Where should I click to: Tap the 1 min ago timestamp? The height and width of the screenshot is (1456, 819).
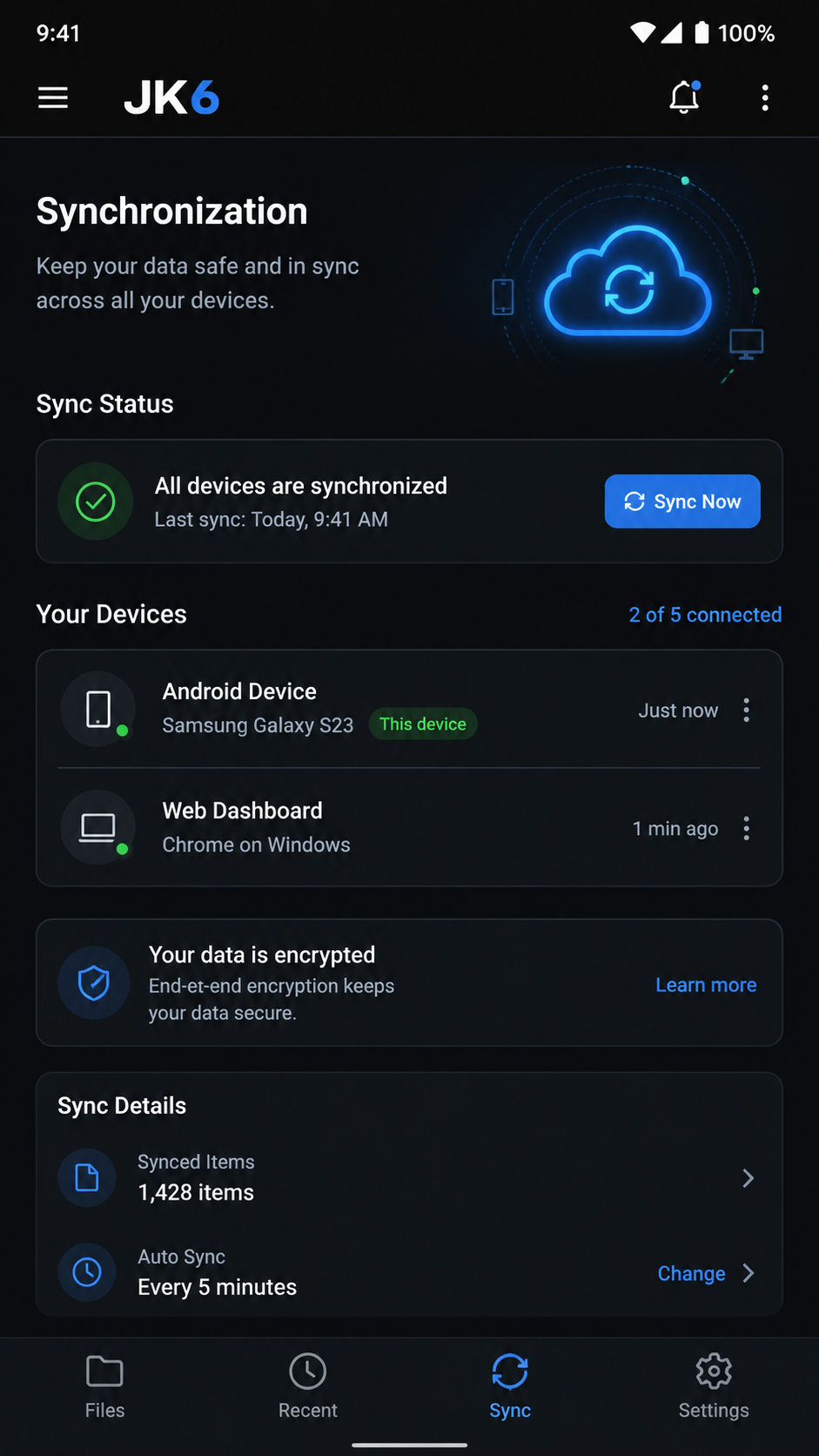pyautogui.click(x=675, y=829)
